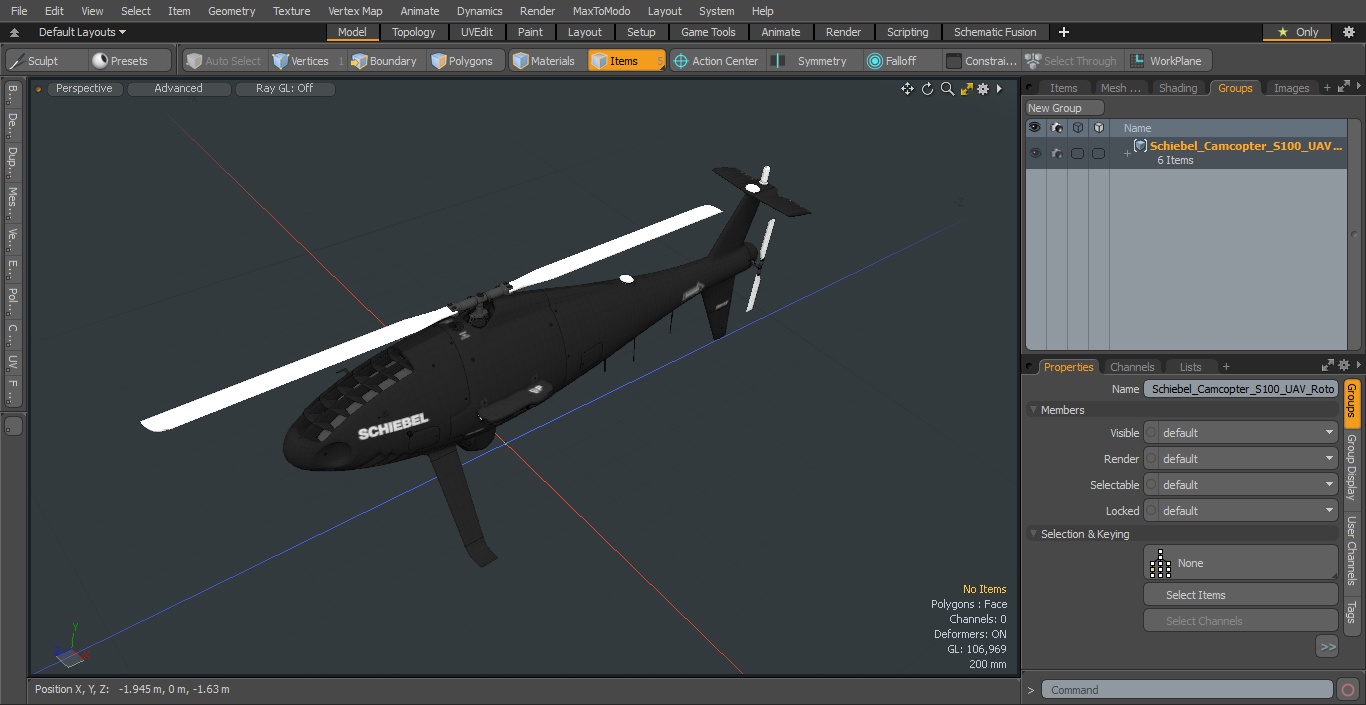Click the double-arrow expand button
The image size is (1366, 705).
tap(1327, 647)
